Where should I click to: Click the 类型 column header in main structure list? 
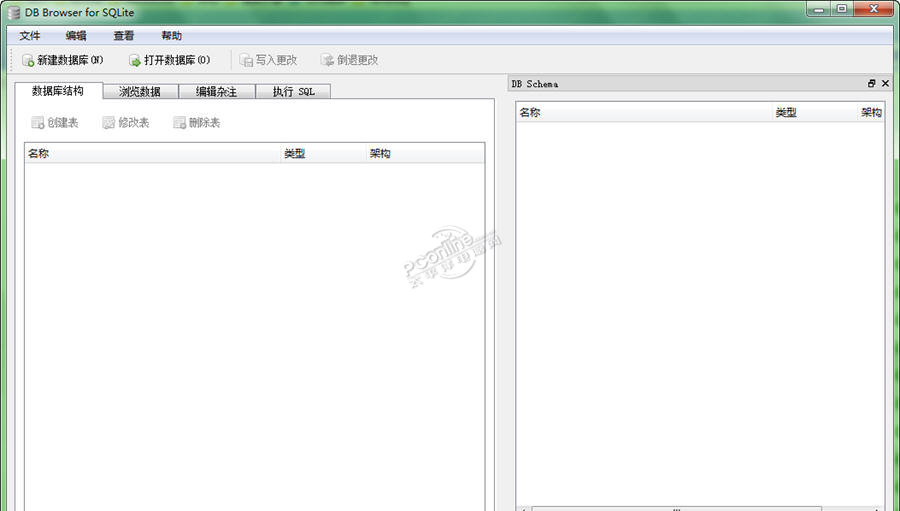tap(323, 153)
